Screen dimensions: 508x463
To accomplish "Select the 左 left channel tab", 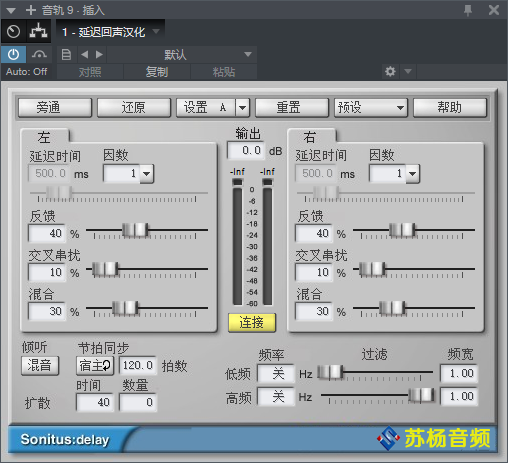I will tap(45, 137).
